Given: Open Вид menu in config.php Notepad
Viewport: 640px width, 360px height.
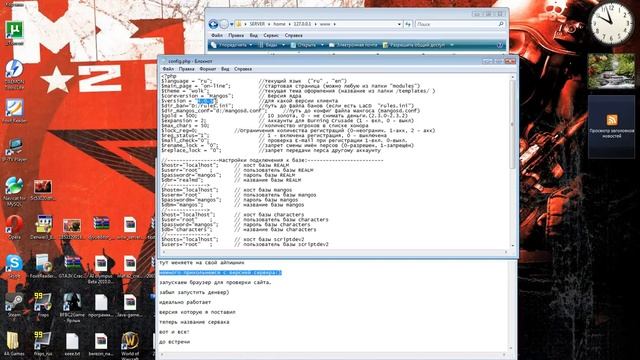Looking at the screenshot, I should 225,69.
